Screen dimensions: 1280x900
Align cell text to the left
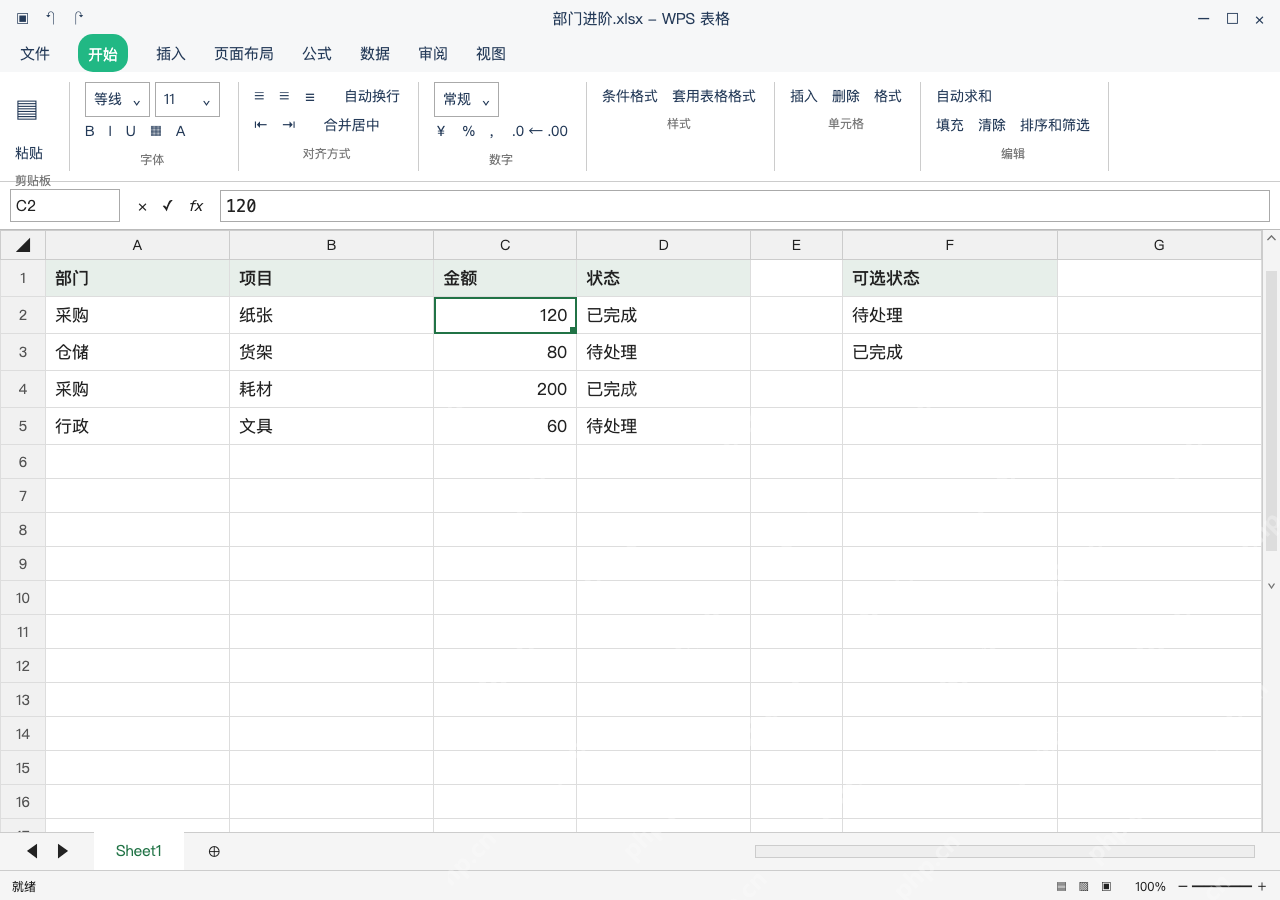tap(259, 96)
